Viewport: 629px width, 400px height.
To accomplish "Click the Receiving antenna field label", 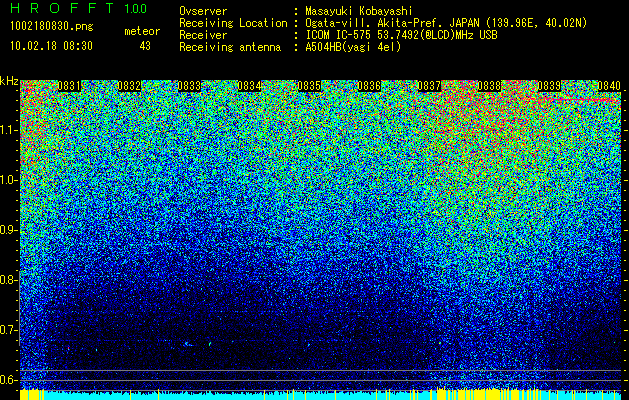I will coord(230,47).
